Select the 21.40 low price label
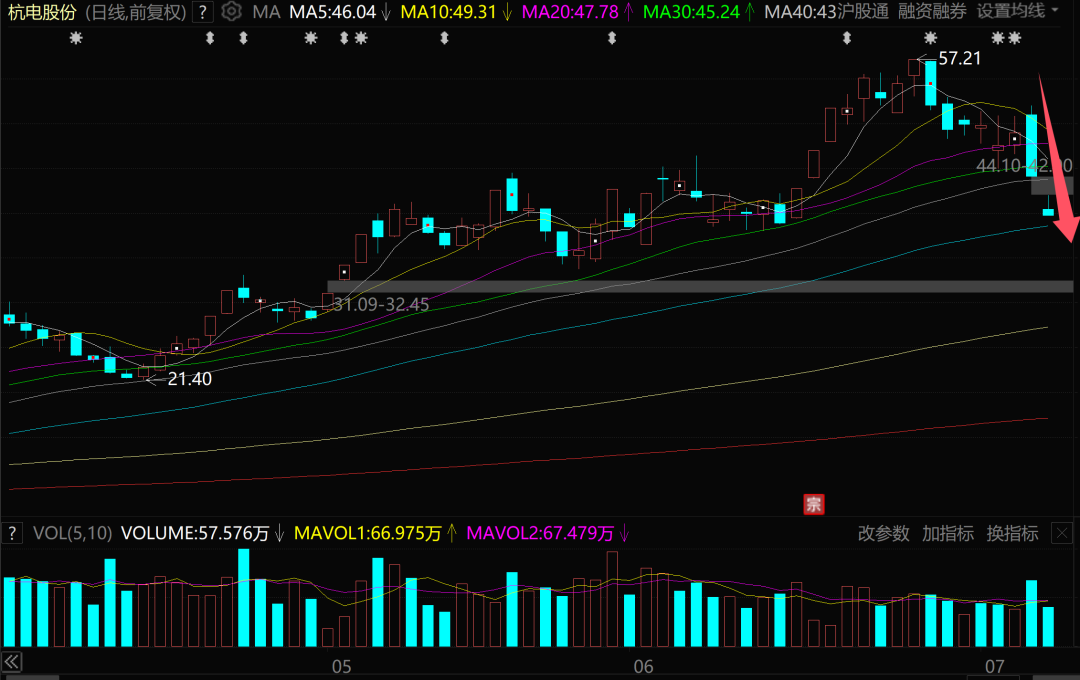 click(190, 379)
